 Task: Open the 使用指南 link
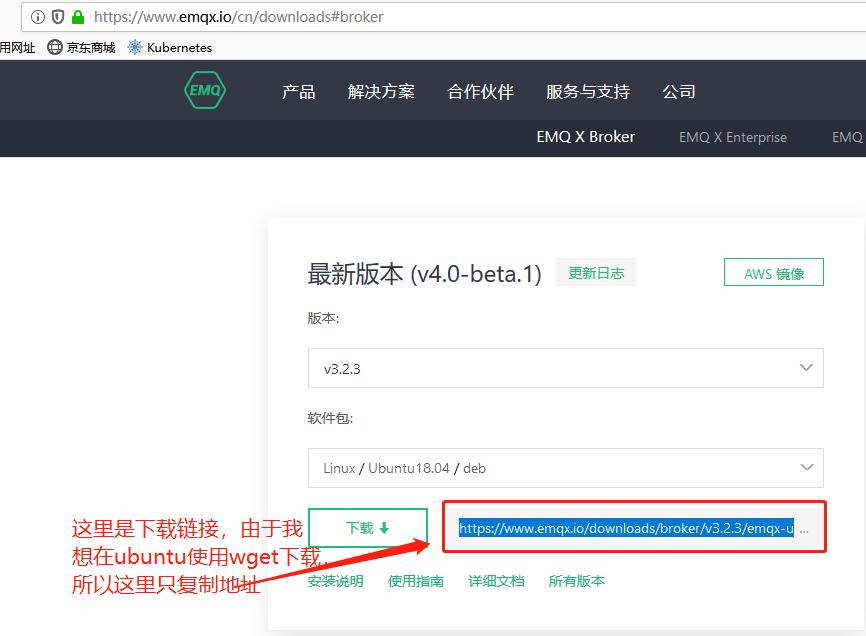416,581
